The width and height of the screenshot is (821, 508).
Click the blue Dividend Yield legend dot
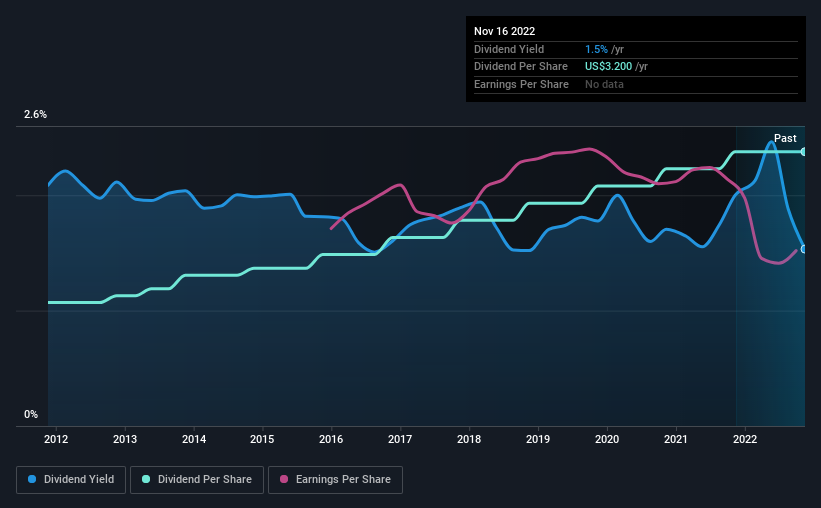tap(32, 479)
